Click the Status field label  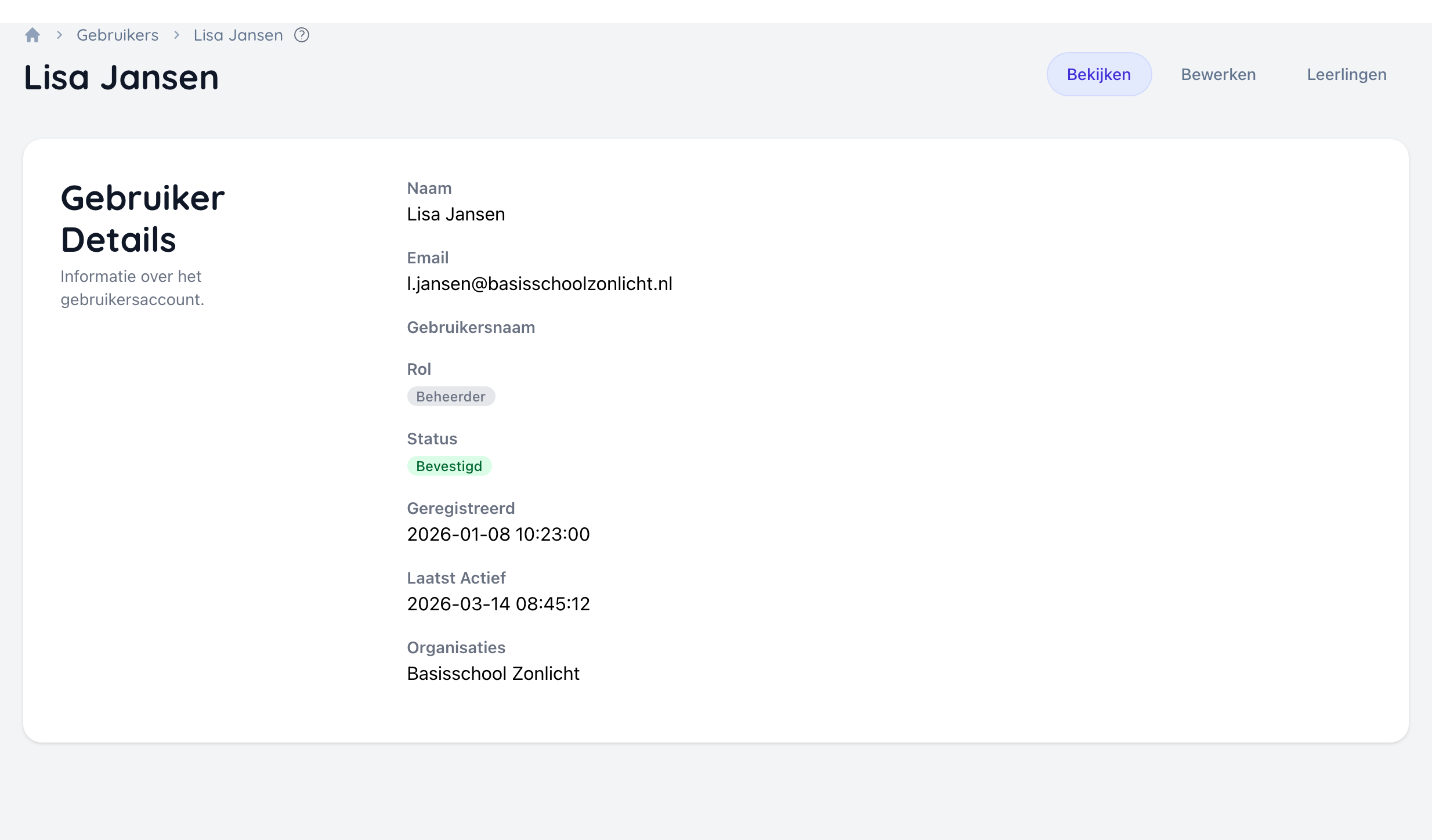pos(432,439)
